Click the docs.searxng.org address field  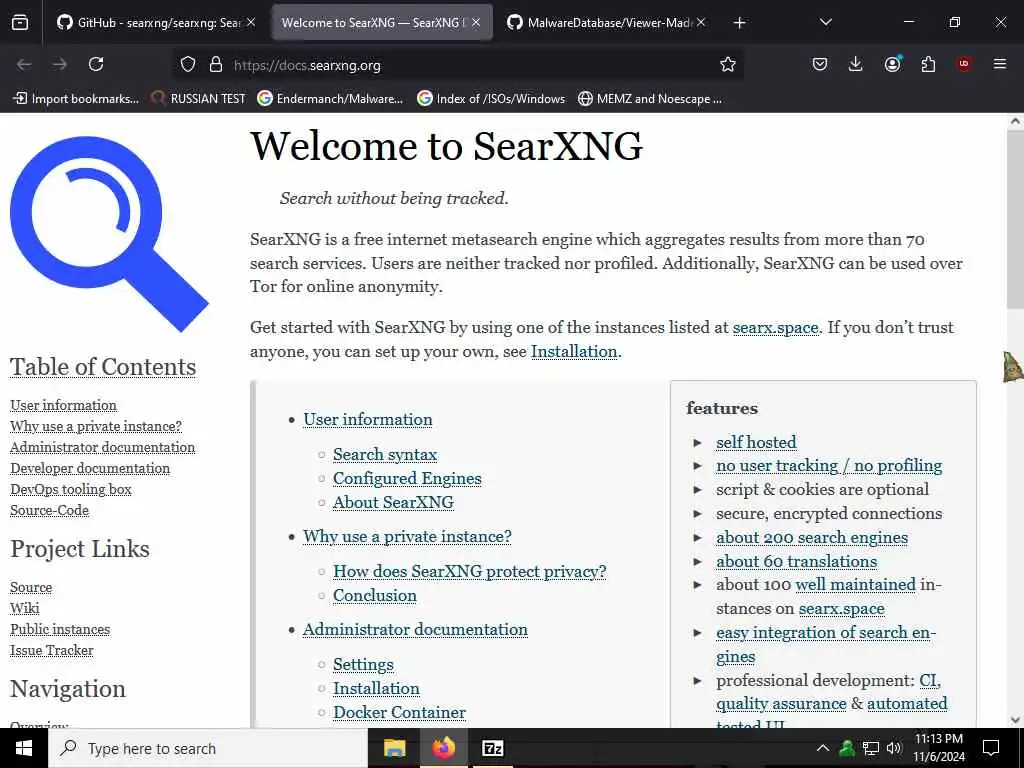pos(457,65)
